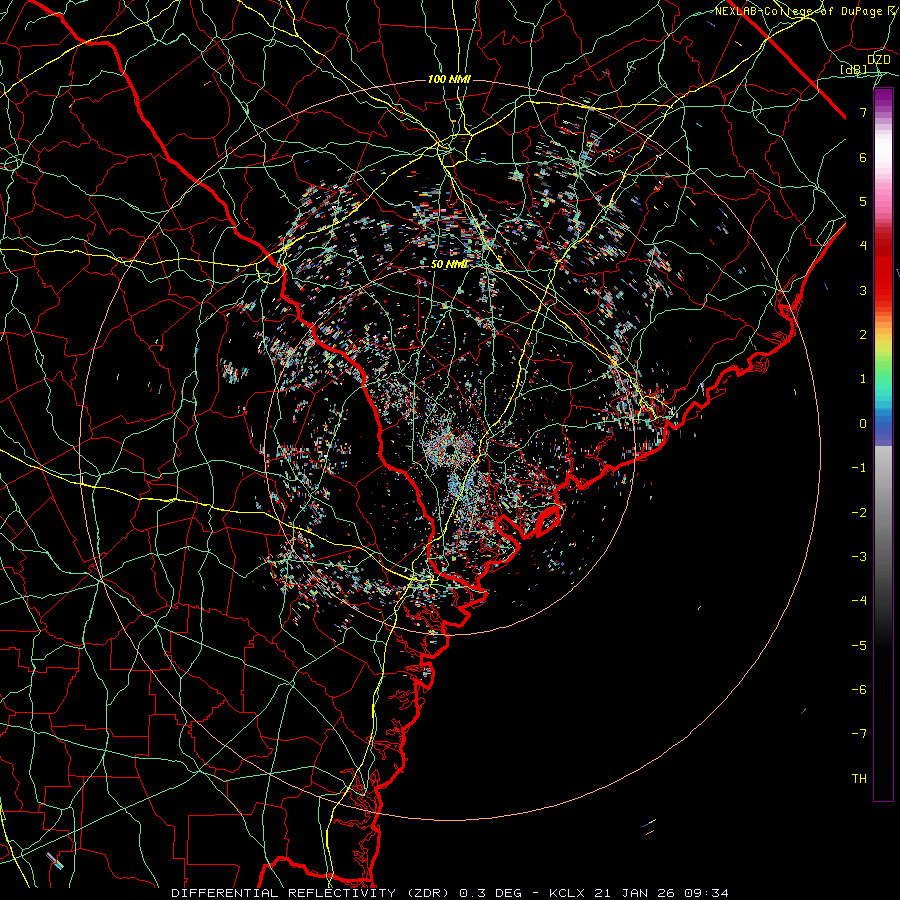Click the "1" color scale value
The height and width of the screenshot is (900, 900).
pyautogui.click(x=863, y=379)
